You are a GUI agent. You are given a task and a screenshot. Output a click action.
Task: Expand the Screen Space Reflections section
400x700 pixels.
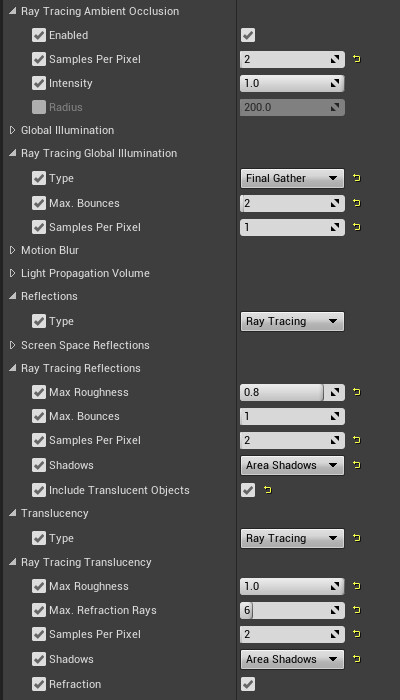(x=12, y=345)
